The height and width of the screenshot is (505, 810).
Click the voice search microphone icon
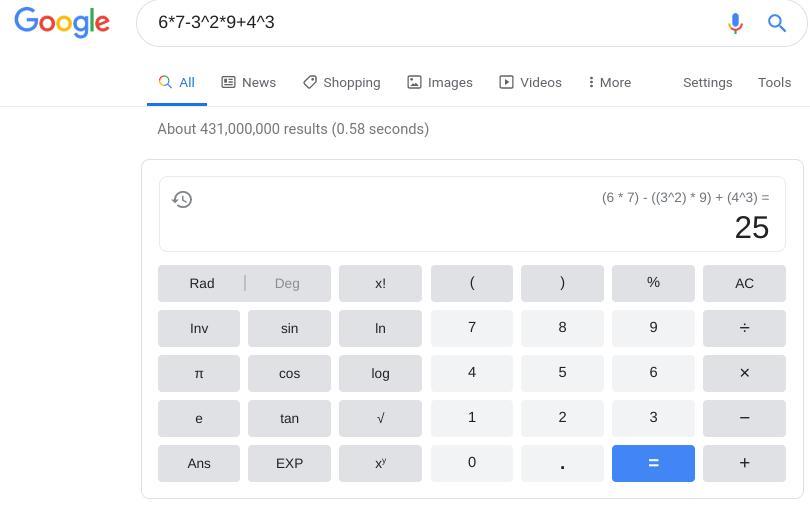tap(735, 23)
